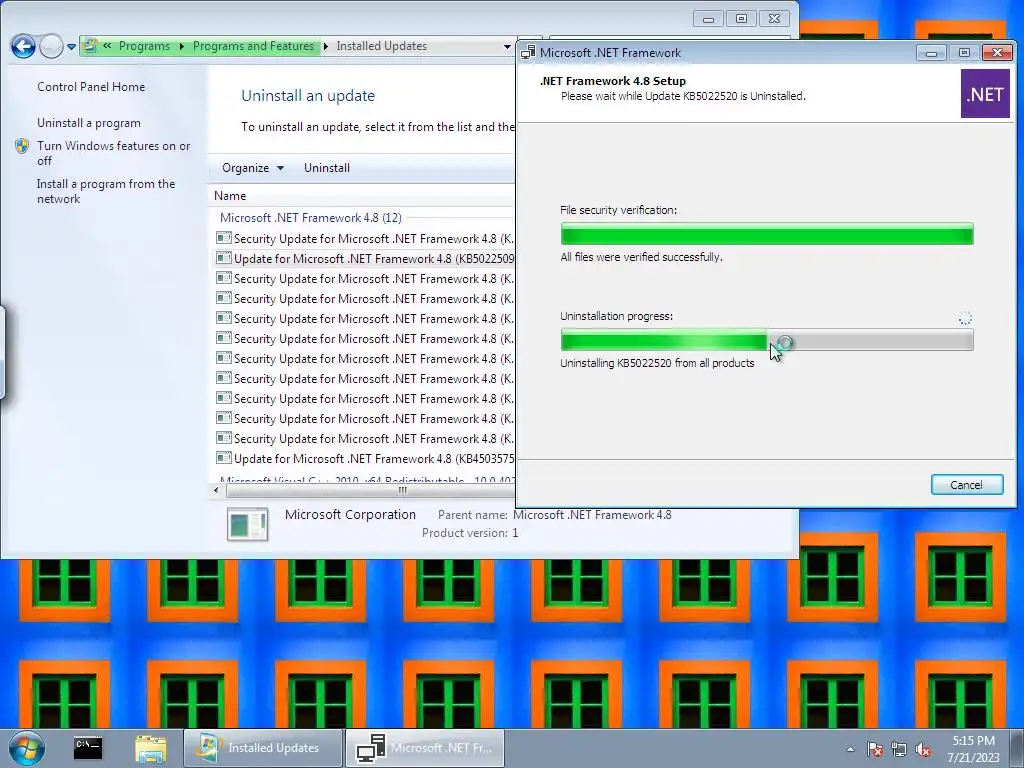This screenshot has width=1024, height=768.
Task: Select Update for .NET Framework 4.8 KB4503575
Action: [x=364, y=458]
